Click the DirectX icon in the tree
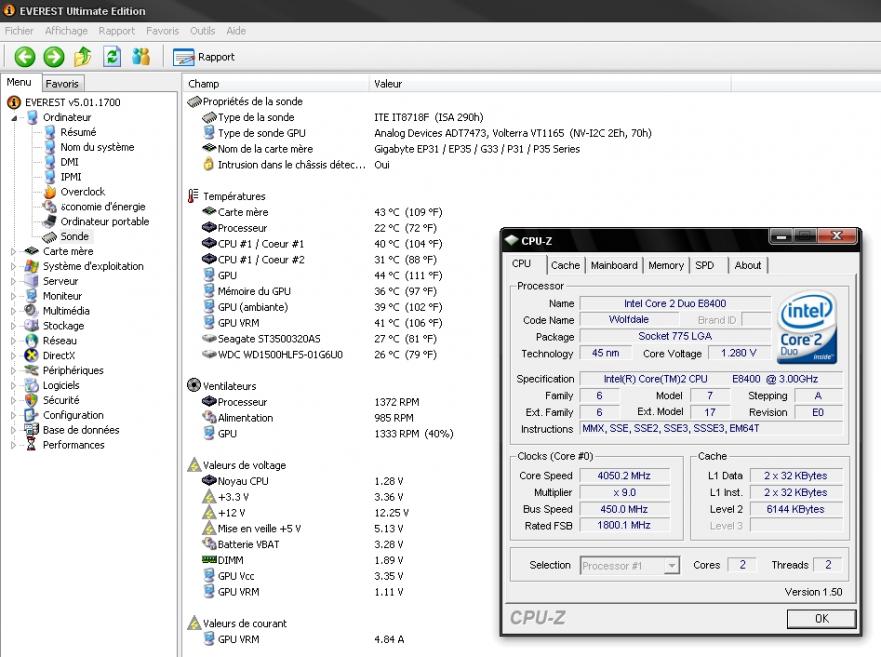Screen dimensions: 881x657 click(x=32, y=356)
